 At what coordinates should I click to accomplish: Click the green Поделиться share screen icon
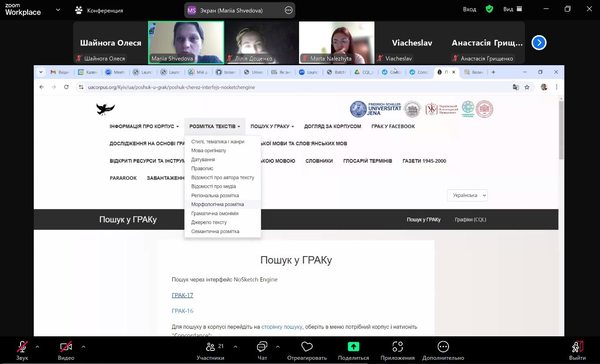(353, 347)
